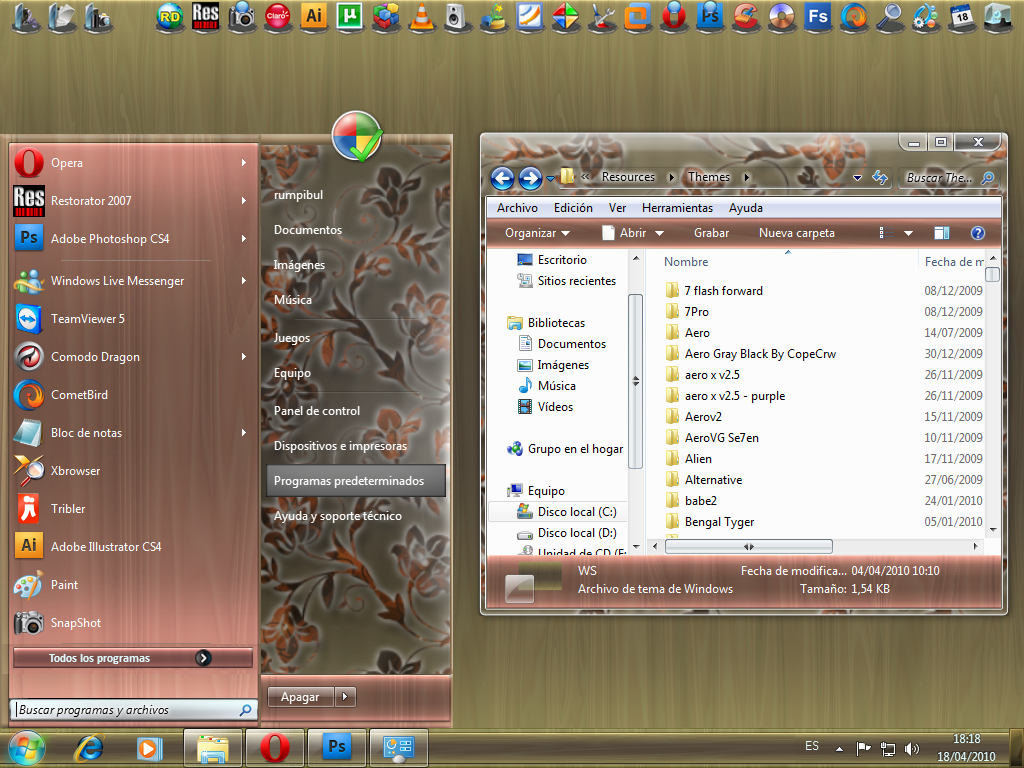The width and height of the screenshot is (1024, 768).
Task: Open address bar history dropdown
Action: [857, 178]
